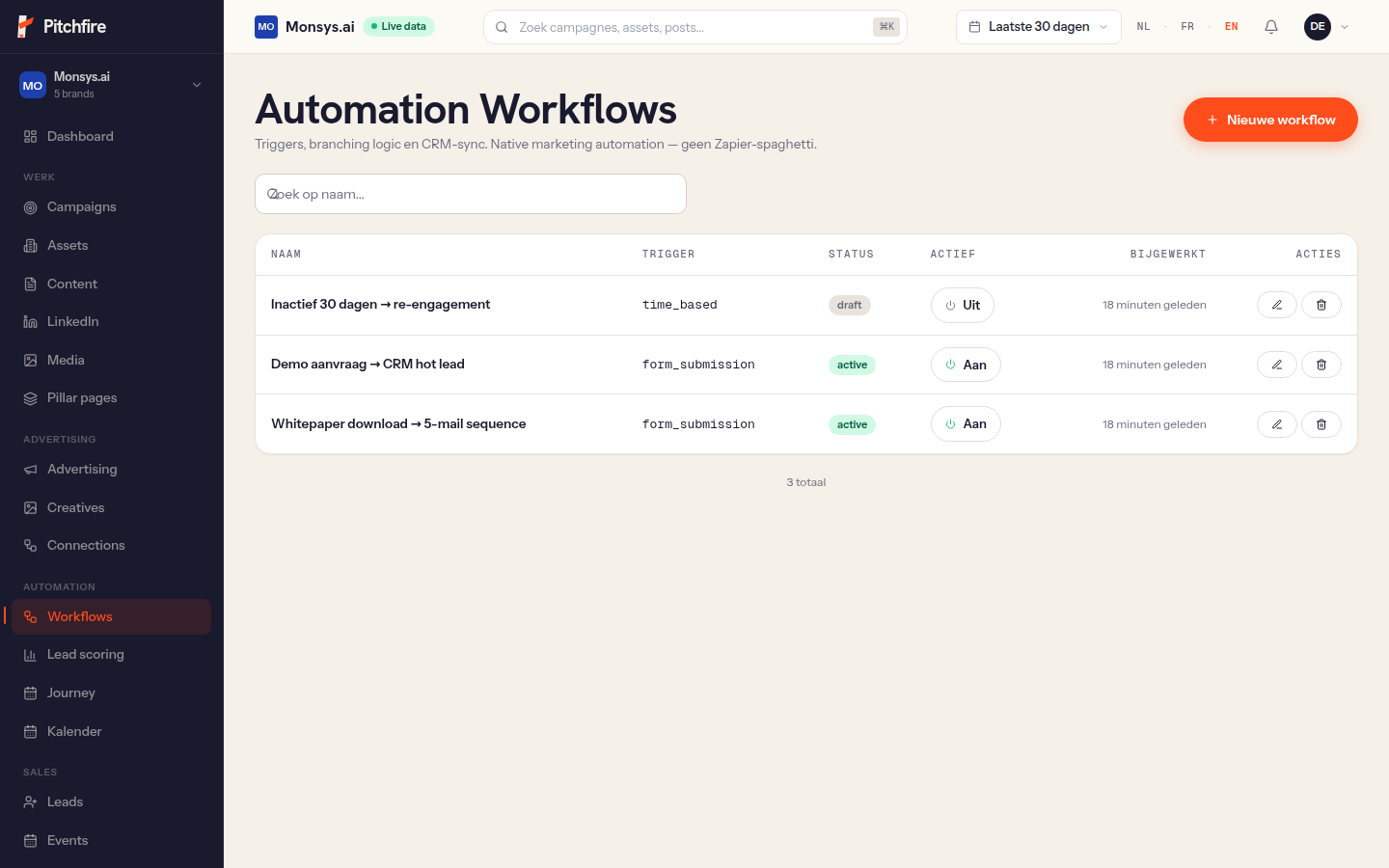The width and height of the screenshot is (1389, 868).
Task: Click the Assets icon in sidebar
Action: point(31,246)
